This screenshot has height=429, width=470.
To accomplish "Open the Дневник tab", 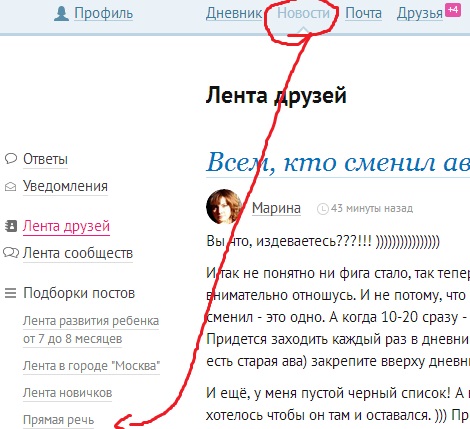I will (234, 13).
